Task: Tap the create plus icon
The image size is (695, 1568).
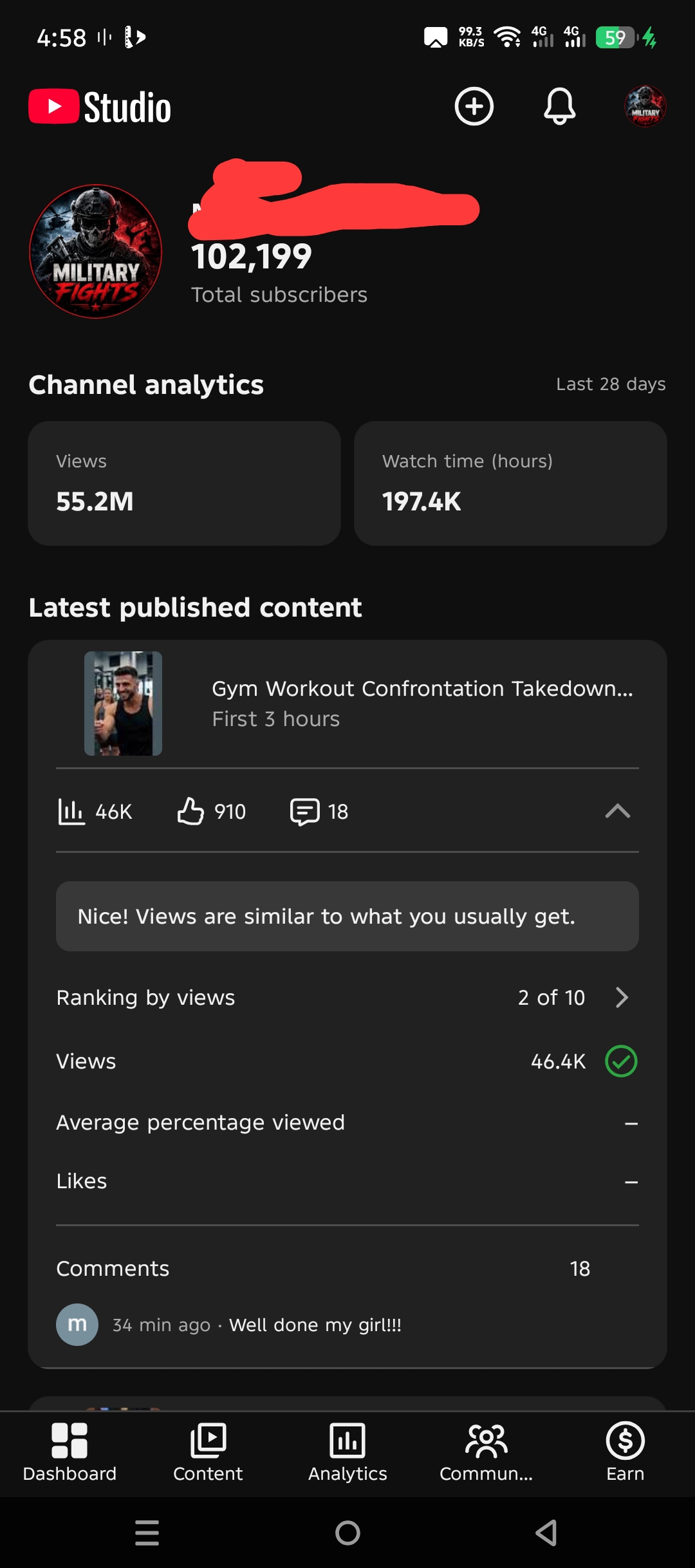Action: click(x=474, y=106)
